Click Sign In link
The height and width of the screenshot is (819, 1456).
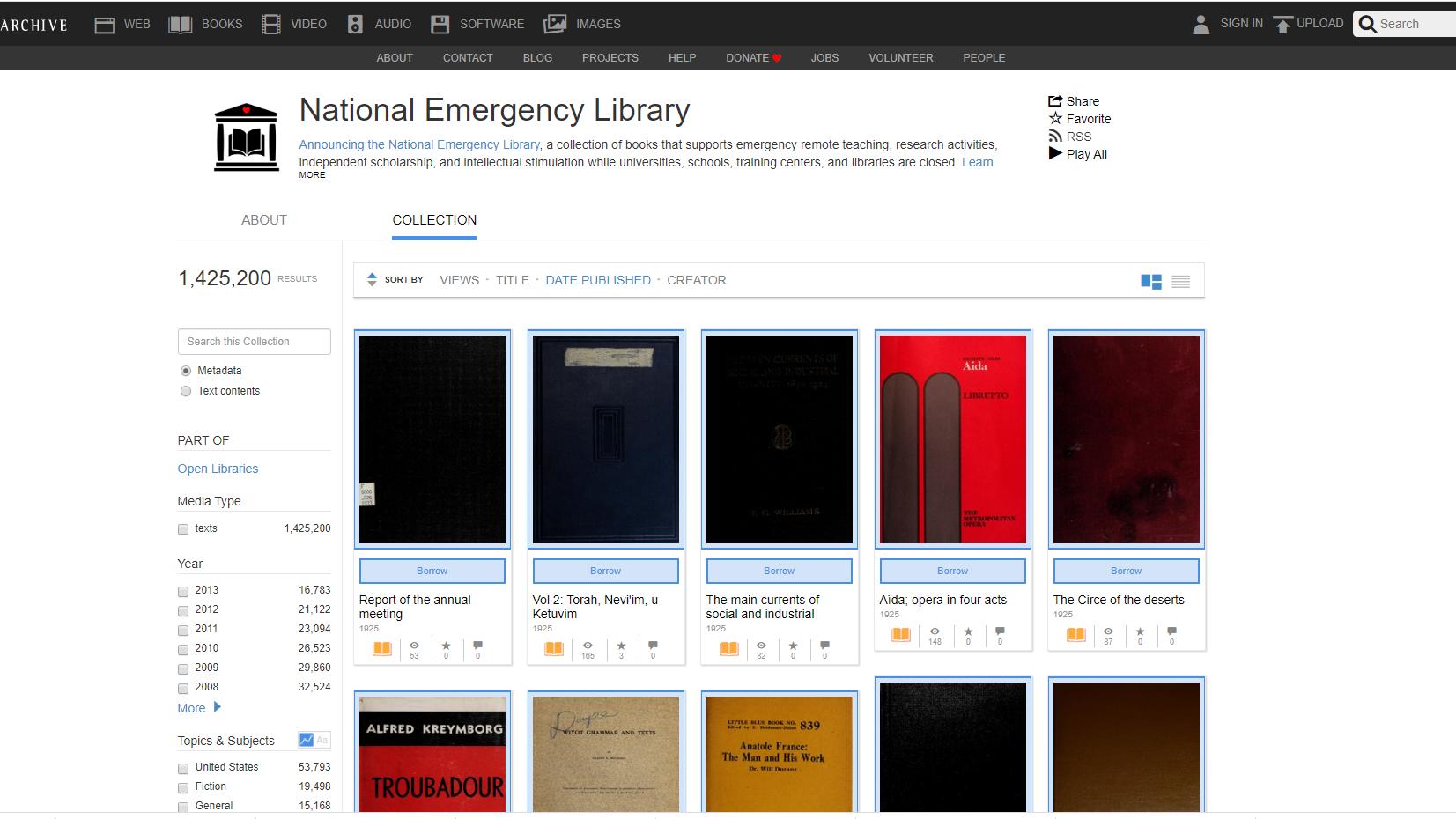[x=1241, y=24]
